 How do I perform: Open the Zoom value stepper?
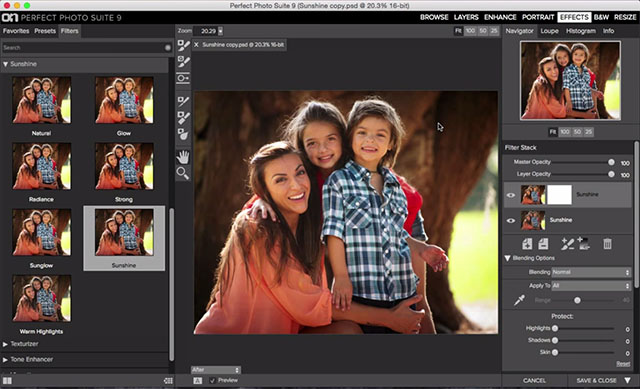220,31
